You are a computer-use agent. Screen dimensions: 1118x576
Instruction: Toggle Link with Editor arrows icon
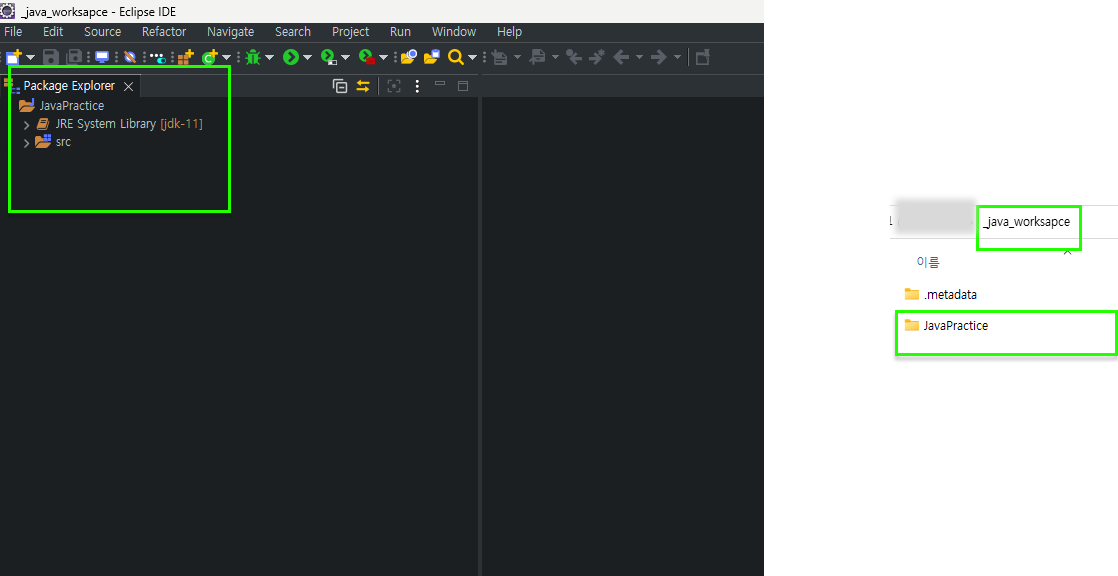(x=363, y=86)
